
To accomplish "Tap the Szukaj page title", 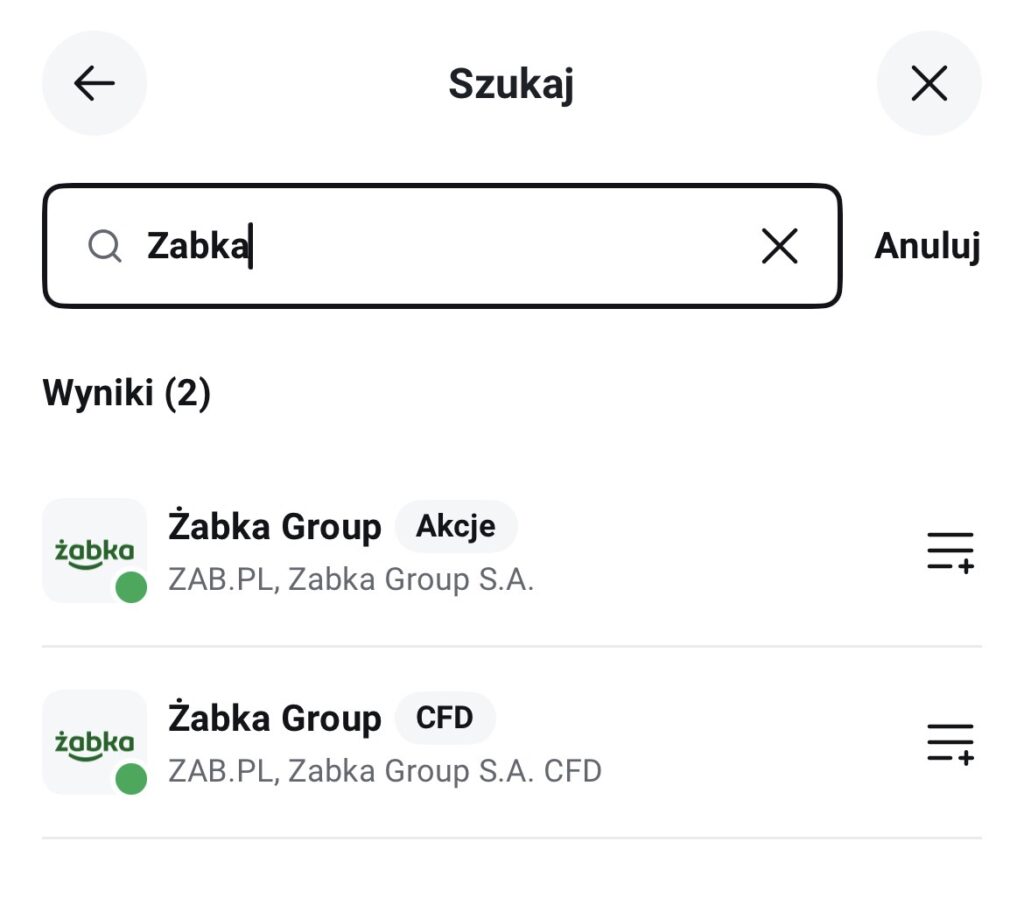I will pyautogui.click(x=511, y=84).
